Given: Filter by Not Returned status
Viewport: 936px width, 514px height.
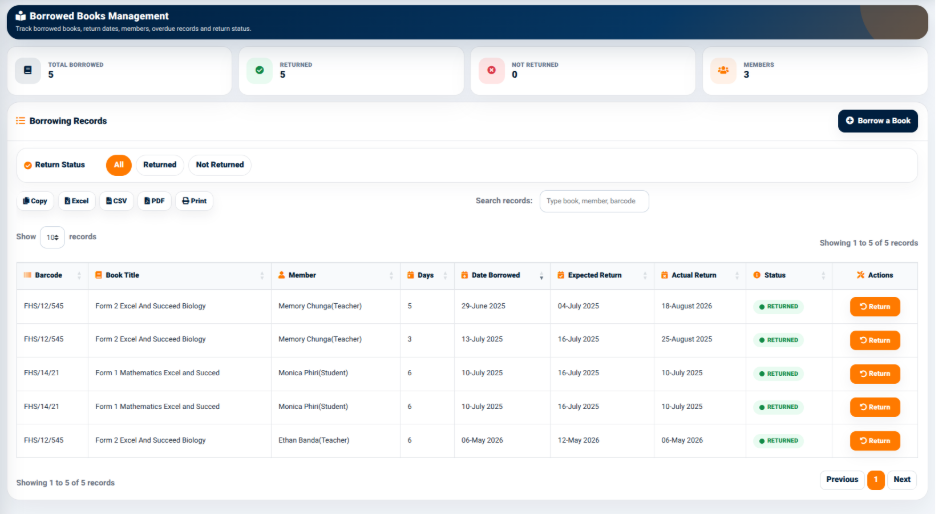Looking at the screenshot, I should [220, 165].
